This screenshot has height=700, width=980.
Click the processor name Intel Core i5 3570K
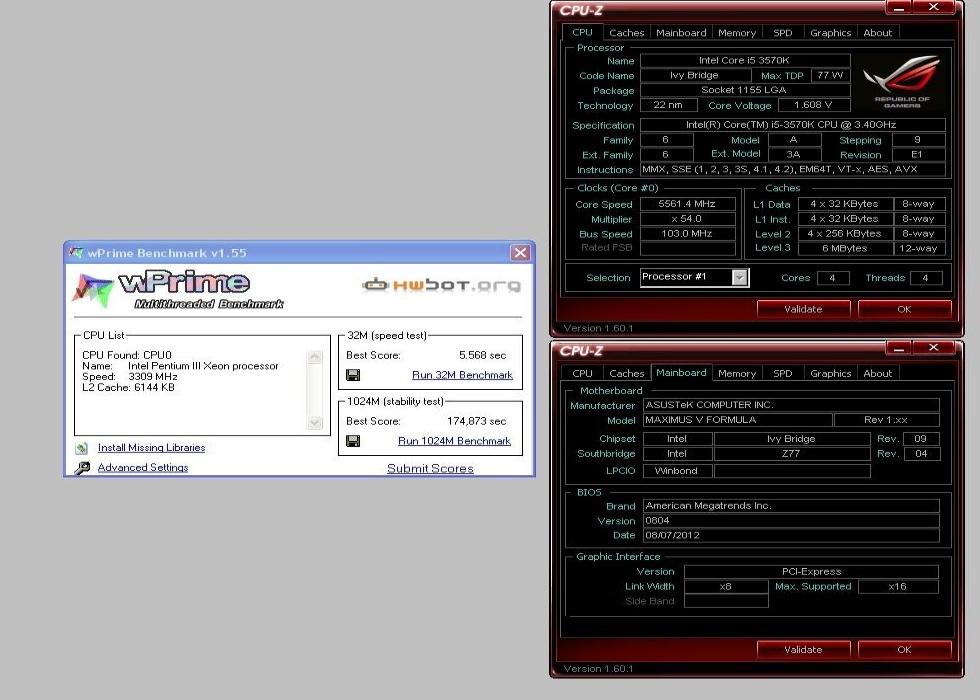(x=744, y=61)
